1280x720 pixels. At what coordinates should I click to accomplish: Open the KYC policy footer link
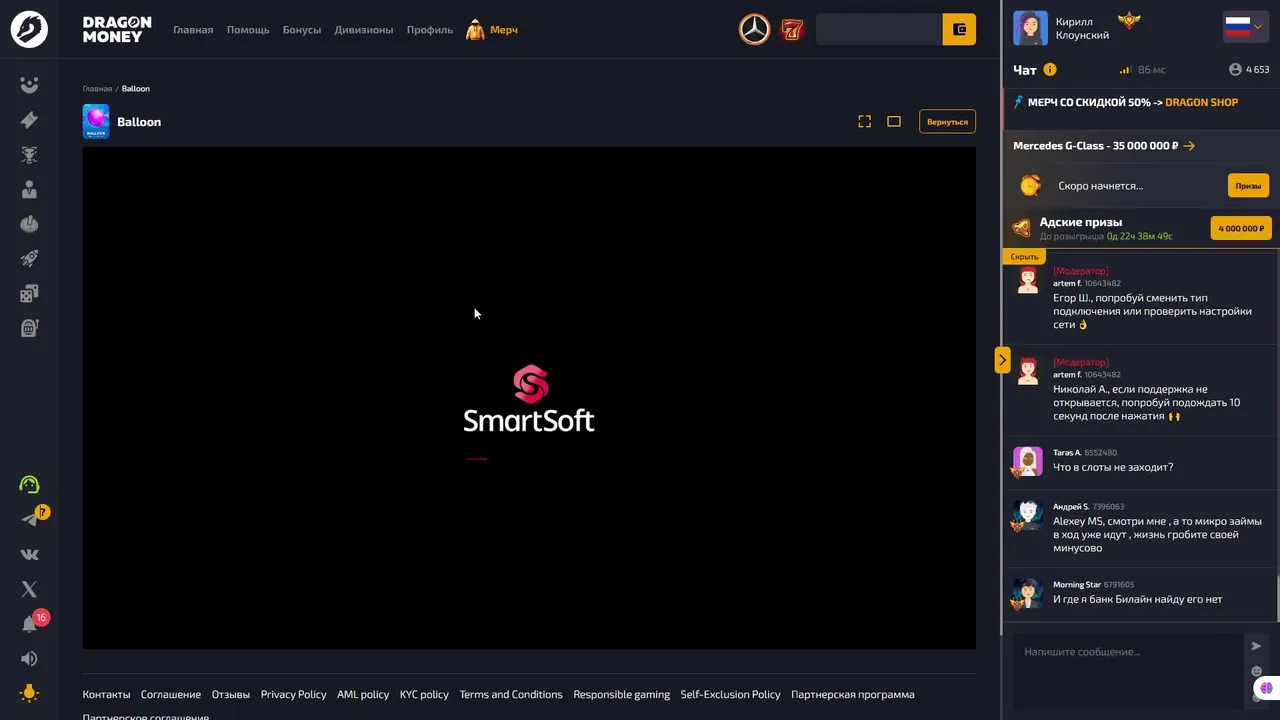(424, 695)
